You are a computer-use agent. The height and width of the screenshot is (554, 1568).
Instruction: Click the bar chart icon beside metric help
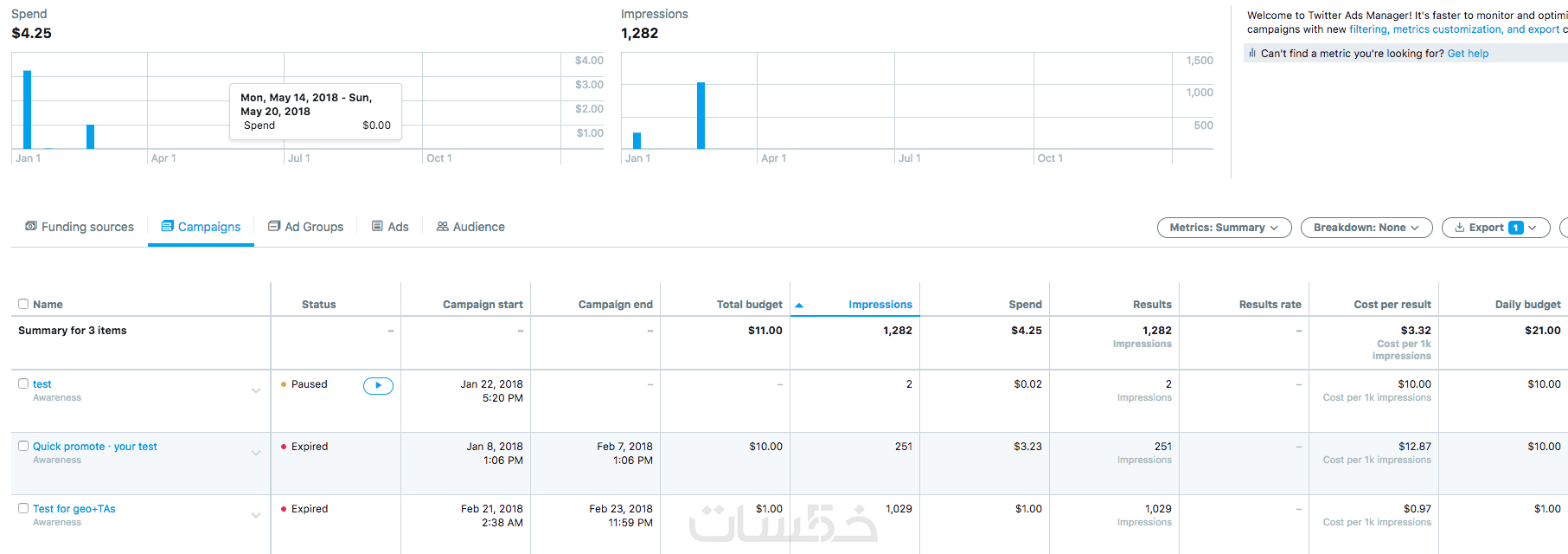pyautogui.click(x=1252, y=53)
